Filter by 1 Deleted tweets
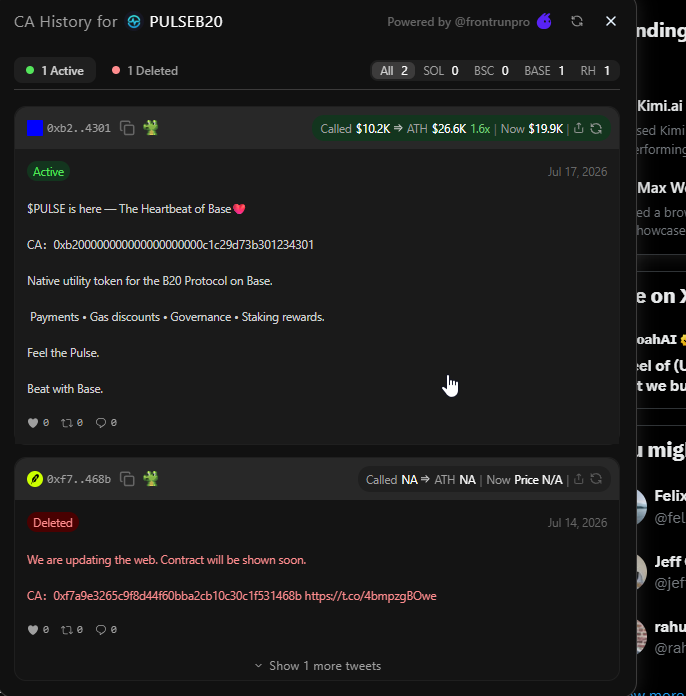Image resolution: width=686 pixels, height=696 pixels. 145,71
